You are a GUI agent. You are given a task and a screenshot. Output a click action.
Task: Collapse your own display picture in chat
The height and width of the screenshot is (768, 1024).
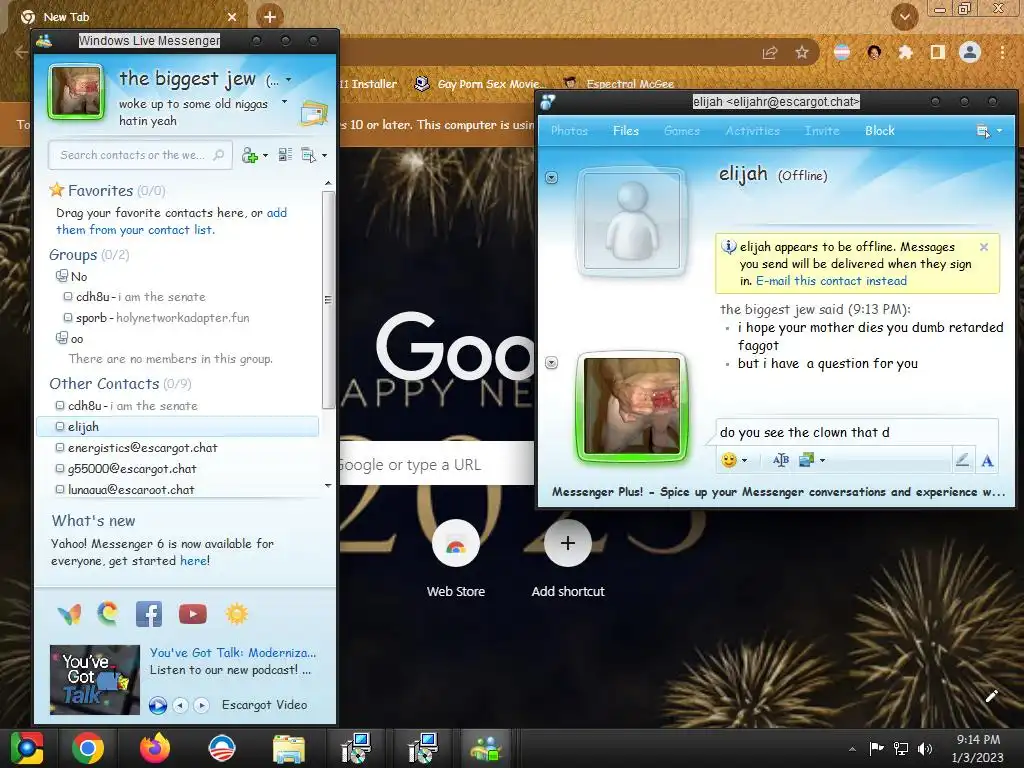point(551,362)
